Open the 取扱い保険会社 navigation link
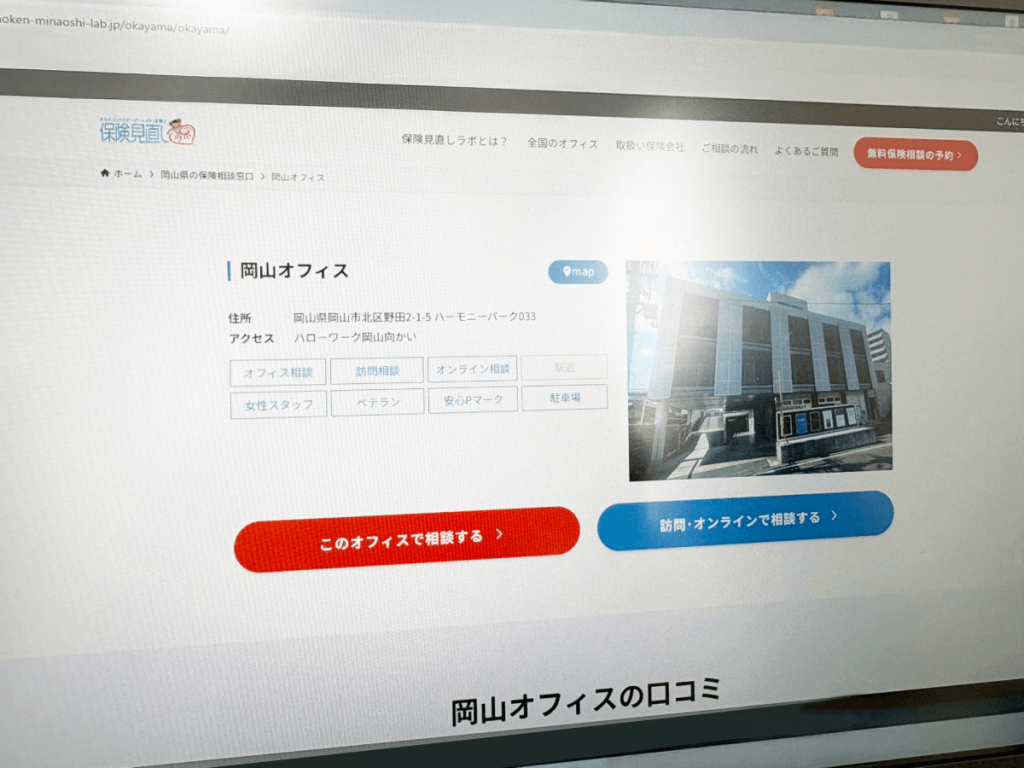The width and height of the screenshot is (1024, 768). click(x=650, y=146)
